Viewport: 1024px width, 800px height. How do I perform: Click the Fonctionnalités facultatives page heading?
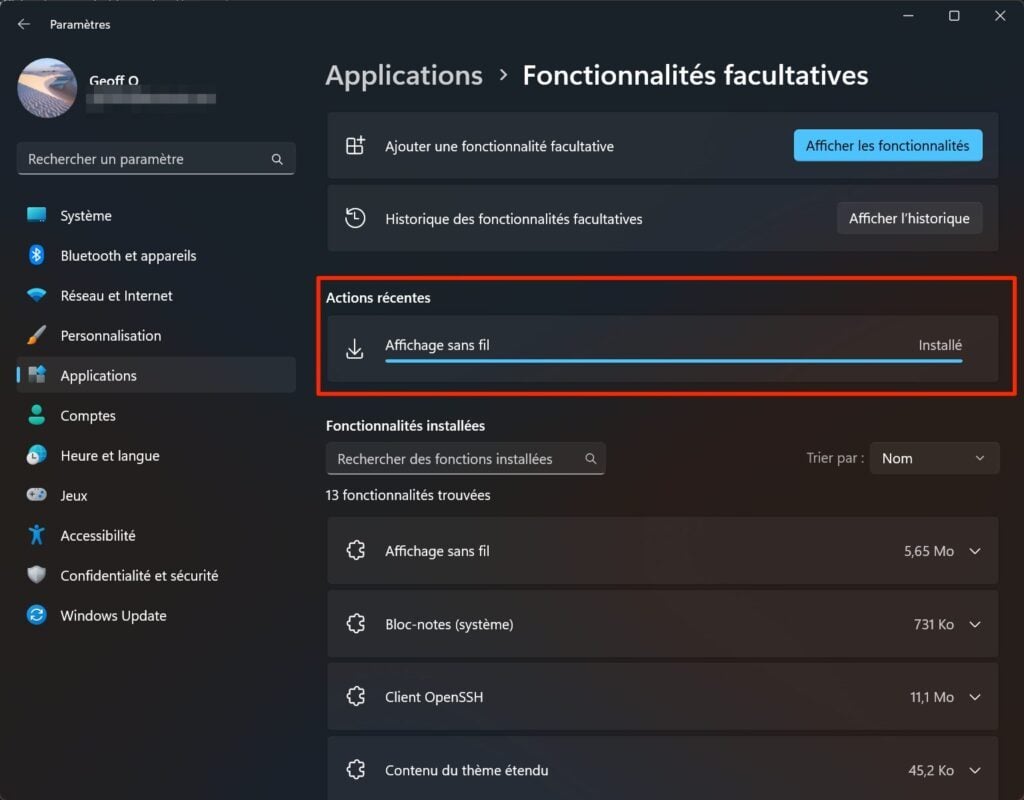696,76
